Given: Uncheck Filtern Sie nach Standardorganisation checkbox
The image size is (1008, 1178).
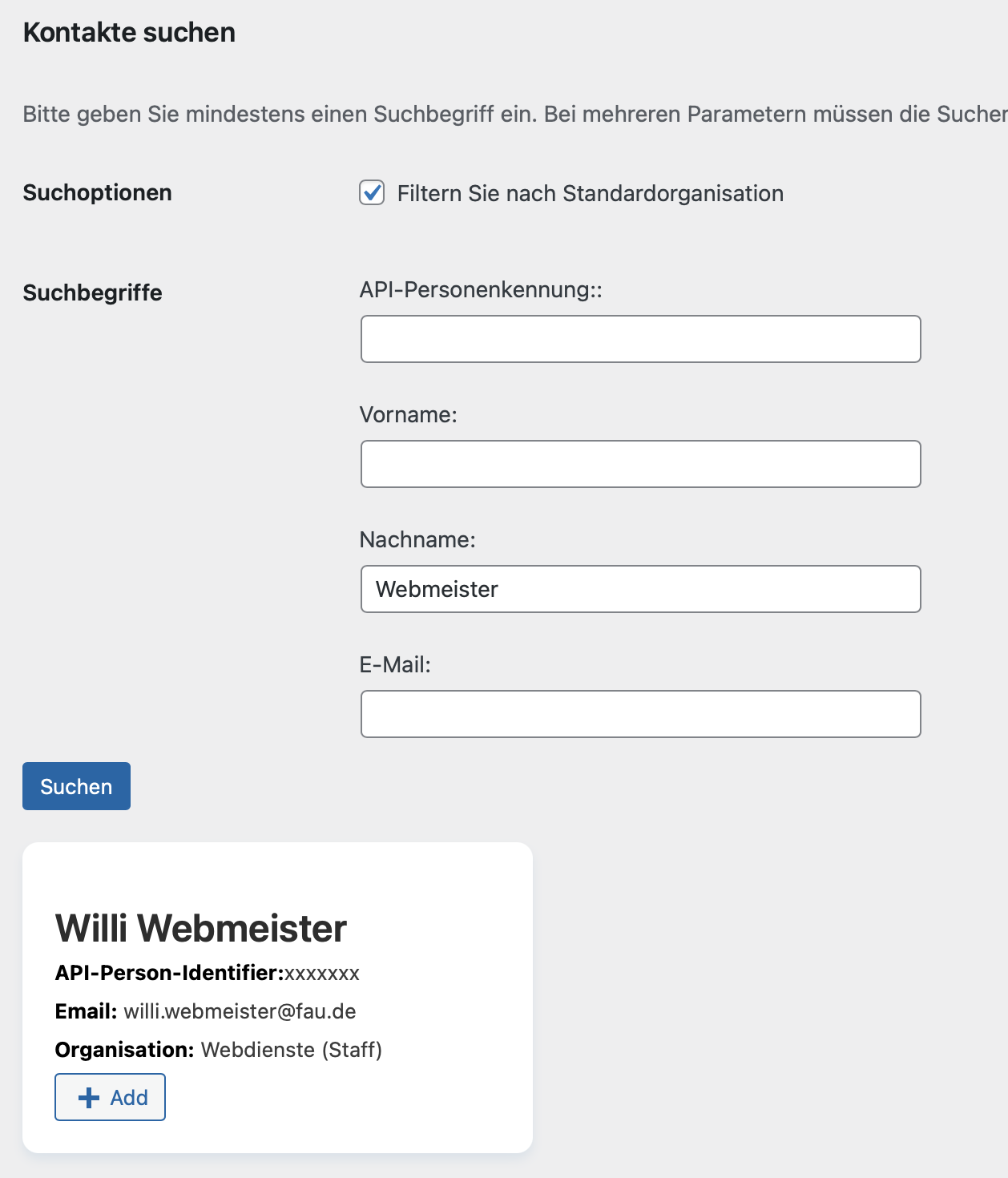Looking at the screenshot, I should click(x=372, y=193).
